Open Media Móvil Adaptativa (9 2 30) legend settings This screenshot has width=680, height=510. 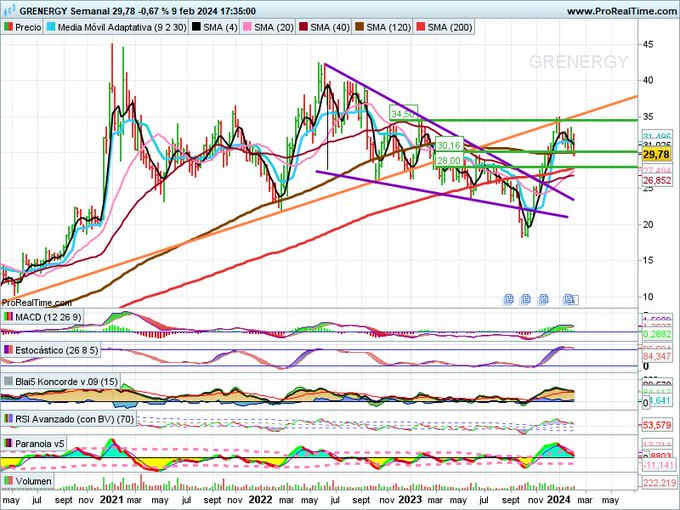point(116,27)
